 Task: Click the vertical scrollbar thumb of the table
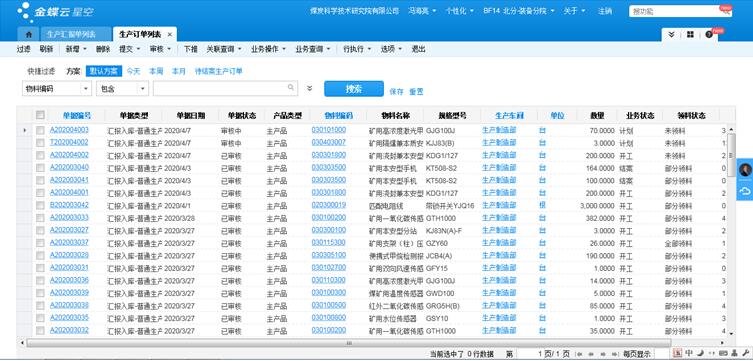point(731,155)
